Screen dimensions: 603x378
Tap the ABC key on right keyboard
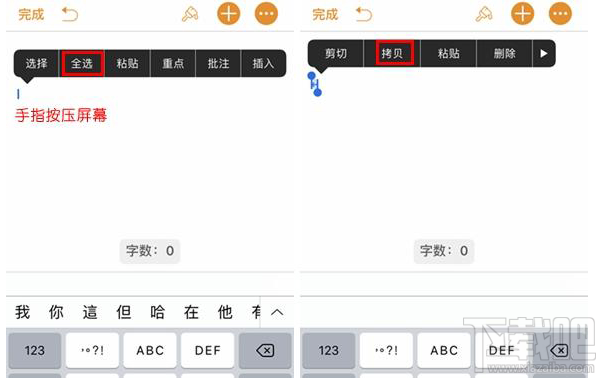tap(444, 350)
